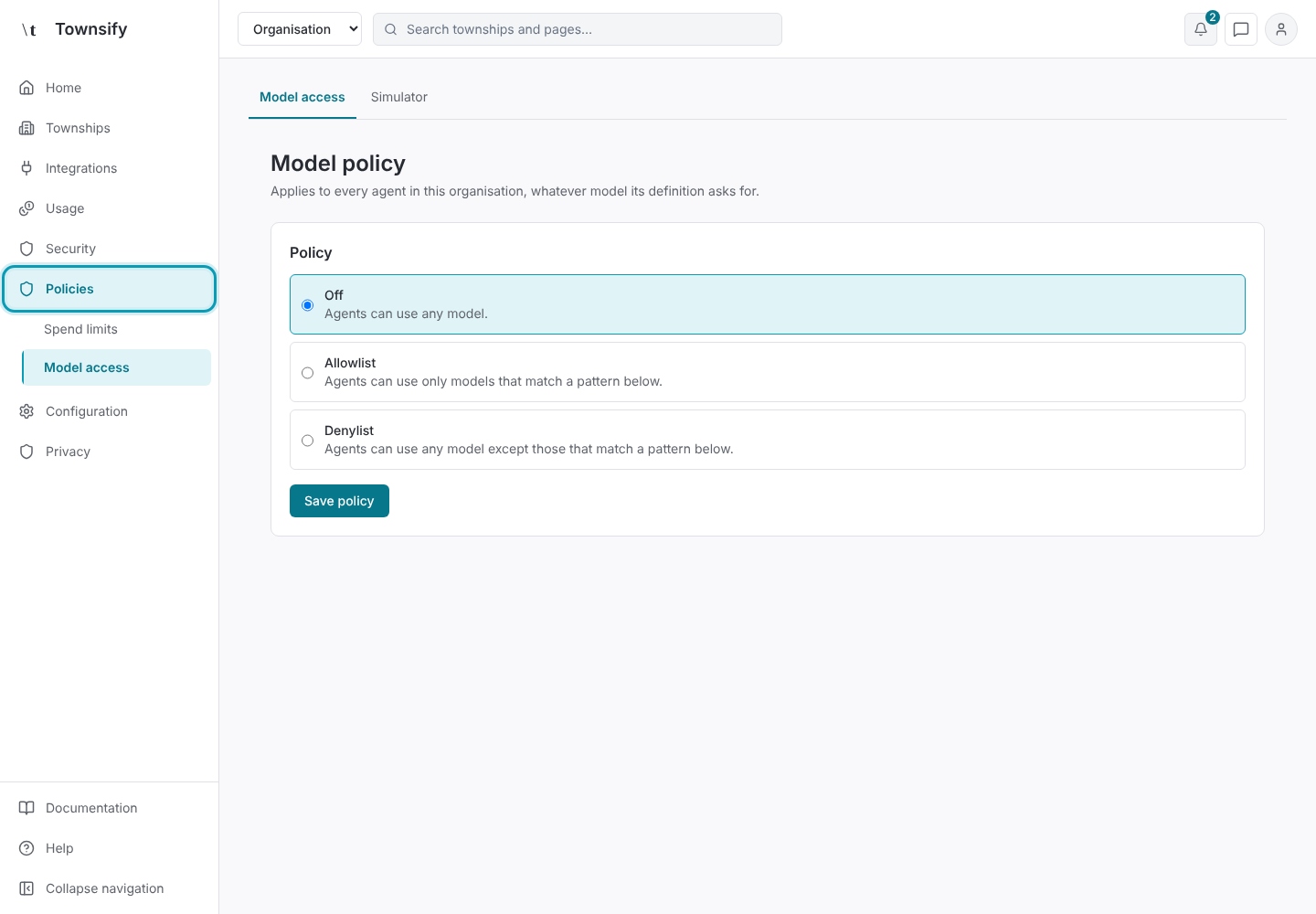The height and width of the screenshot is (914, 1316).
Task: Click the Townships building icon
Action: coord(27,128)
